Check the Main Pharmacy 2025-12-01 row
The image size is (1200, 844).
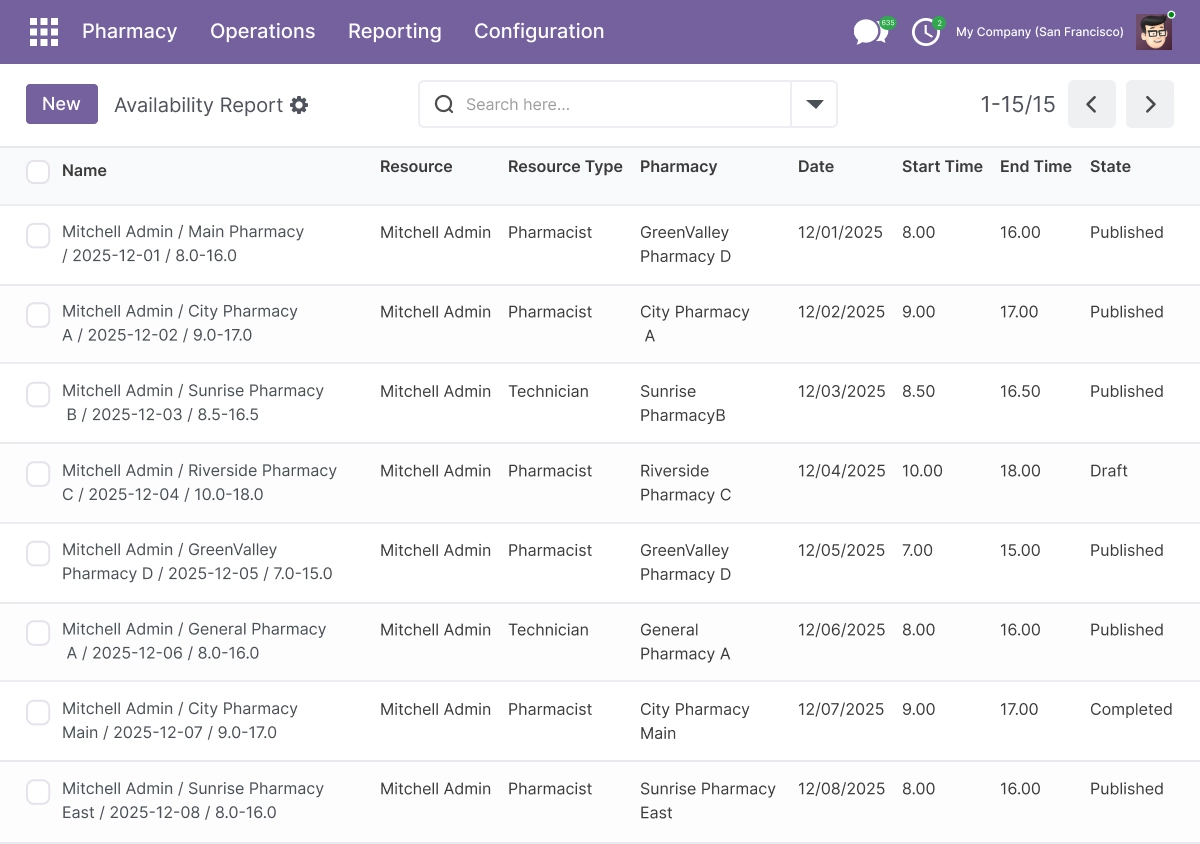[38, 236]
